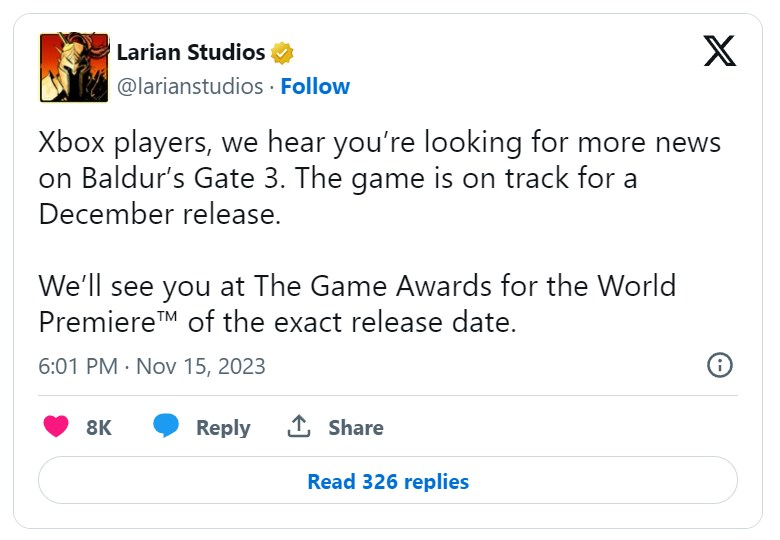Screen dimensions: 780x540
Task: Click the Larian Studios display name
Action: (x=191, y=52)
